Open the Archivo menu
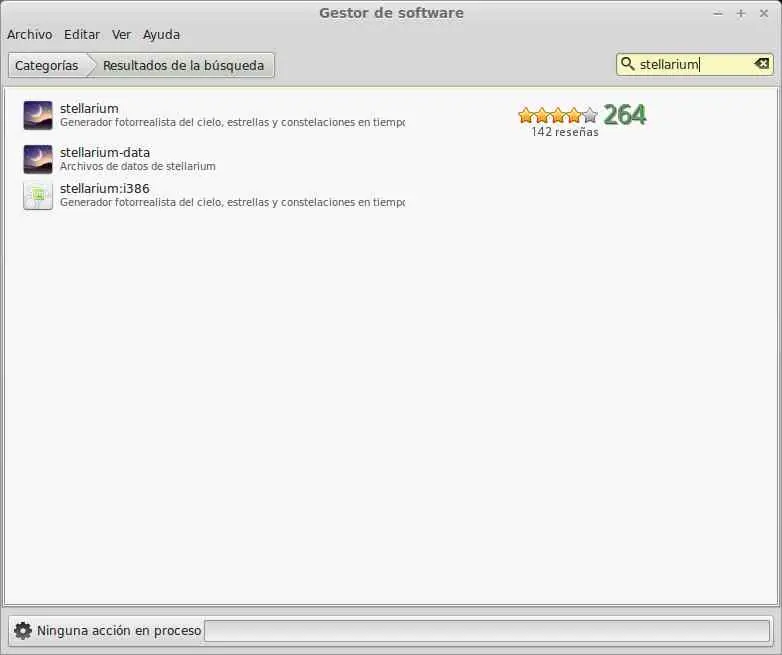This screenshot has height=655, width=782. pyautogui.click(x=29, y=34)
